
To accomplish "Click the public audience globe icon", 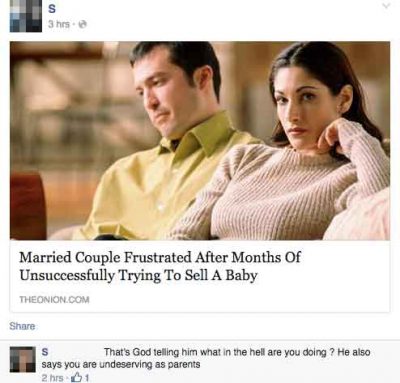I will pos(85,24).
